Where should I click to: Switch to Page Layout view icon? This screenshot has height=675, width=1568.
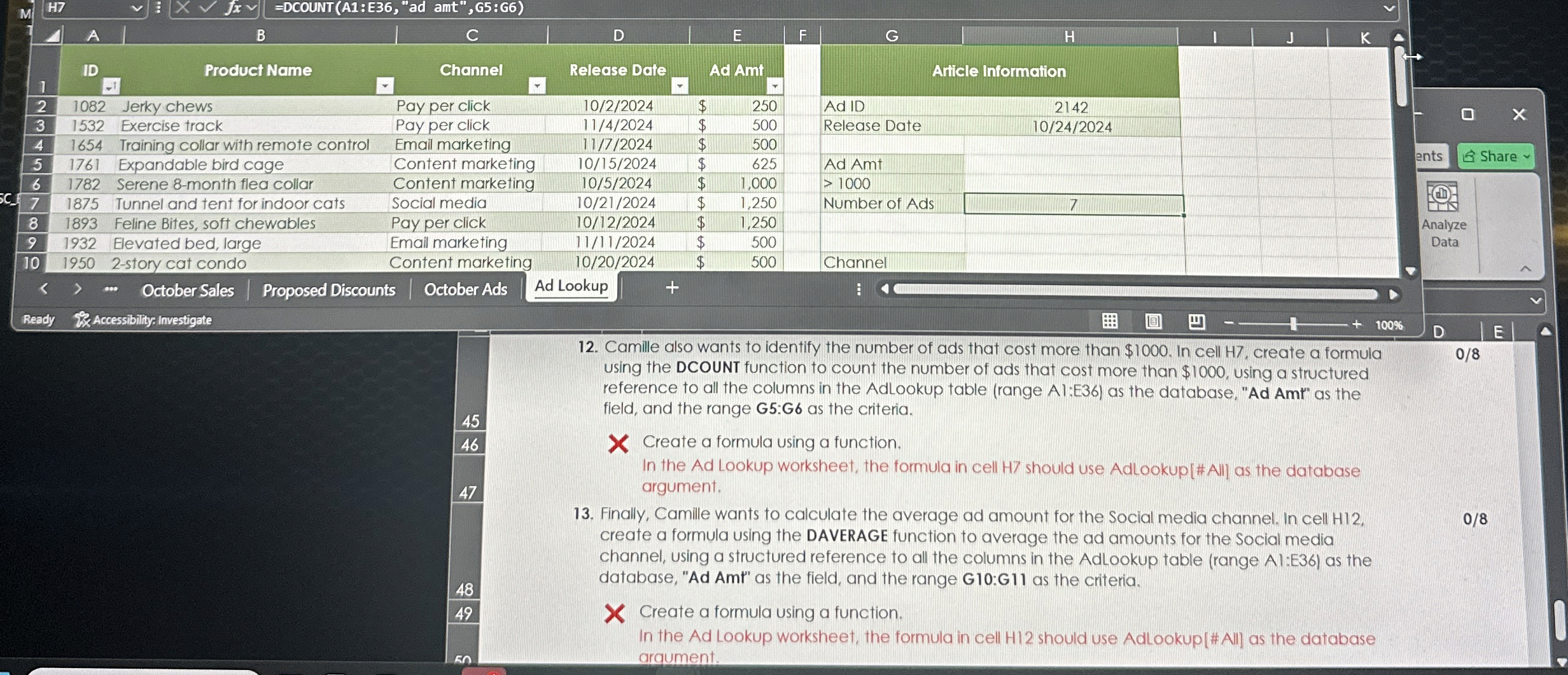tap(1153, 322)
